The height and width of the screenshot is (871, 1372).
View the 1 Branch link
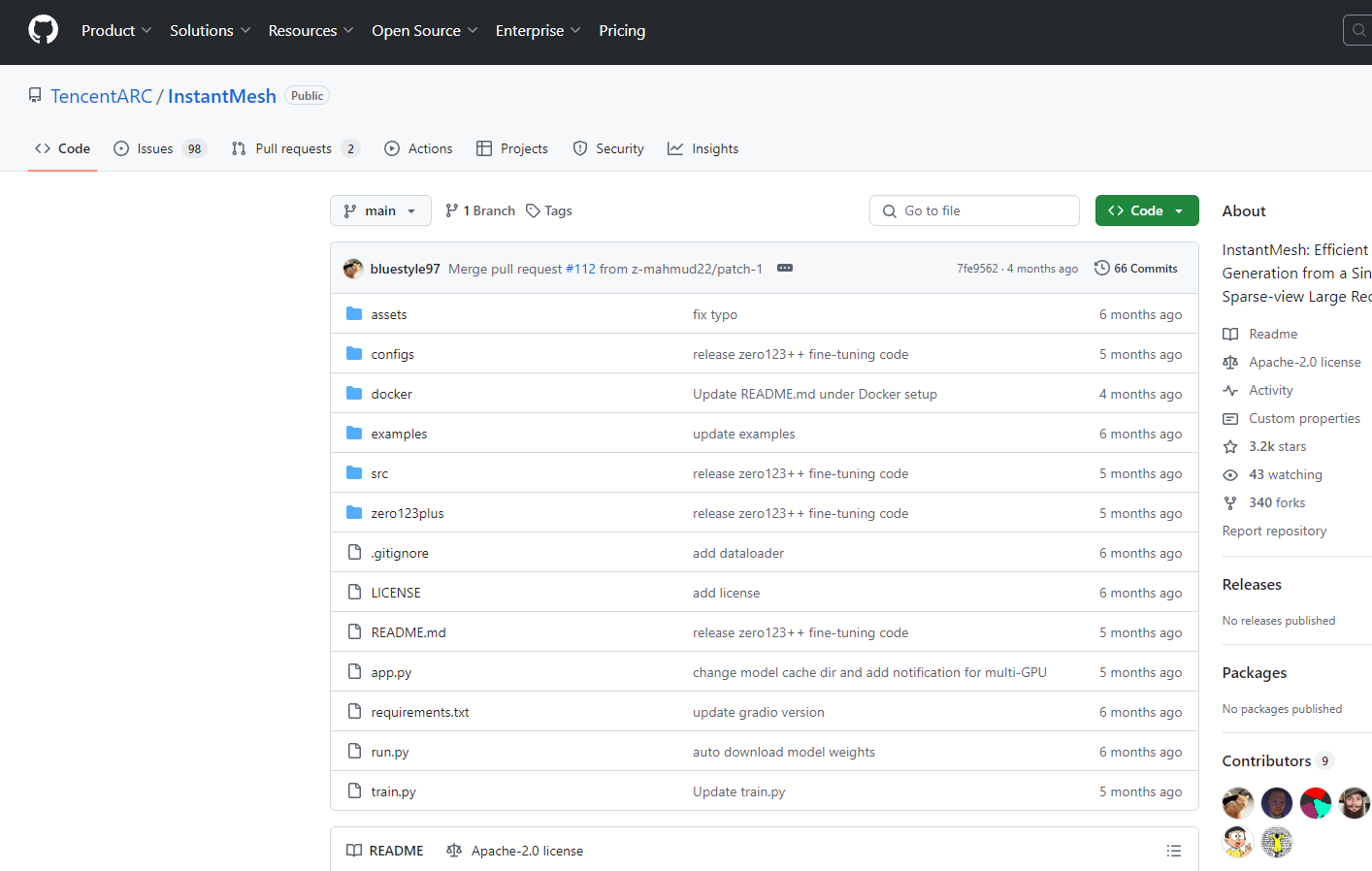(x=480, y=210)
